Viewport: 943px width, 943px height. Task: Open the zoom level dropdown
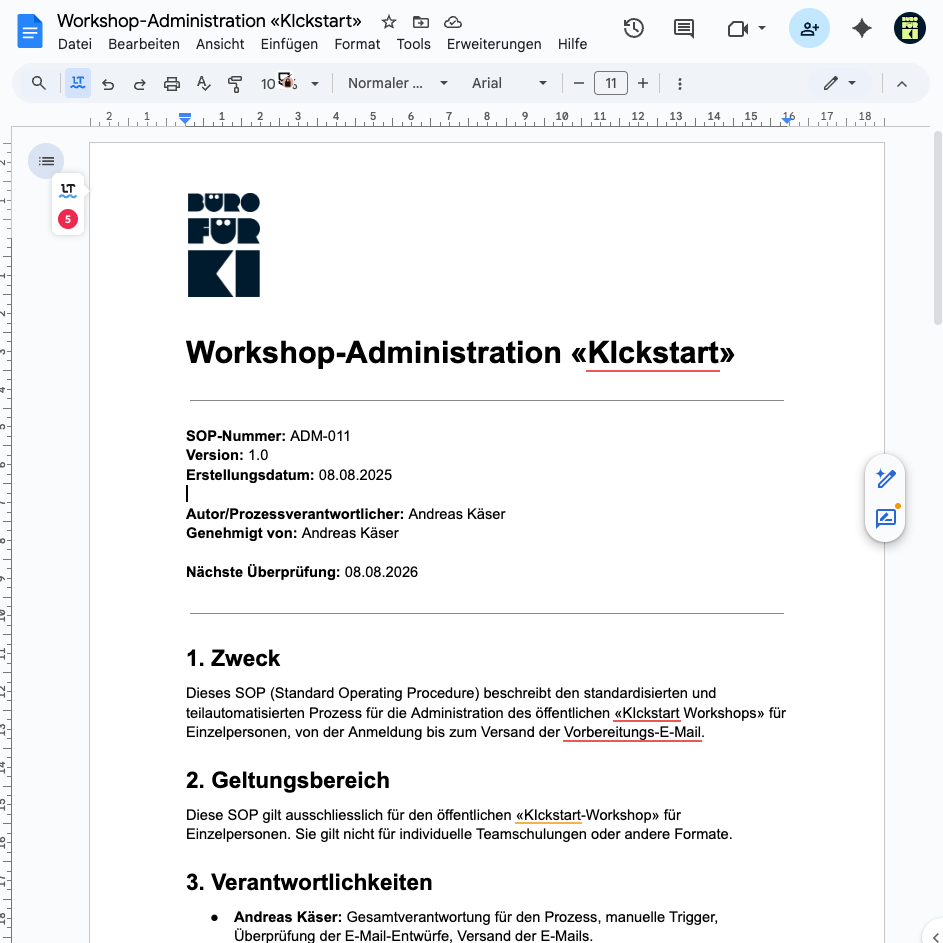coord(289,84)
